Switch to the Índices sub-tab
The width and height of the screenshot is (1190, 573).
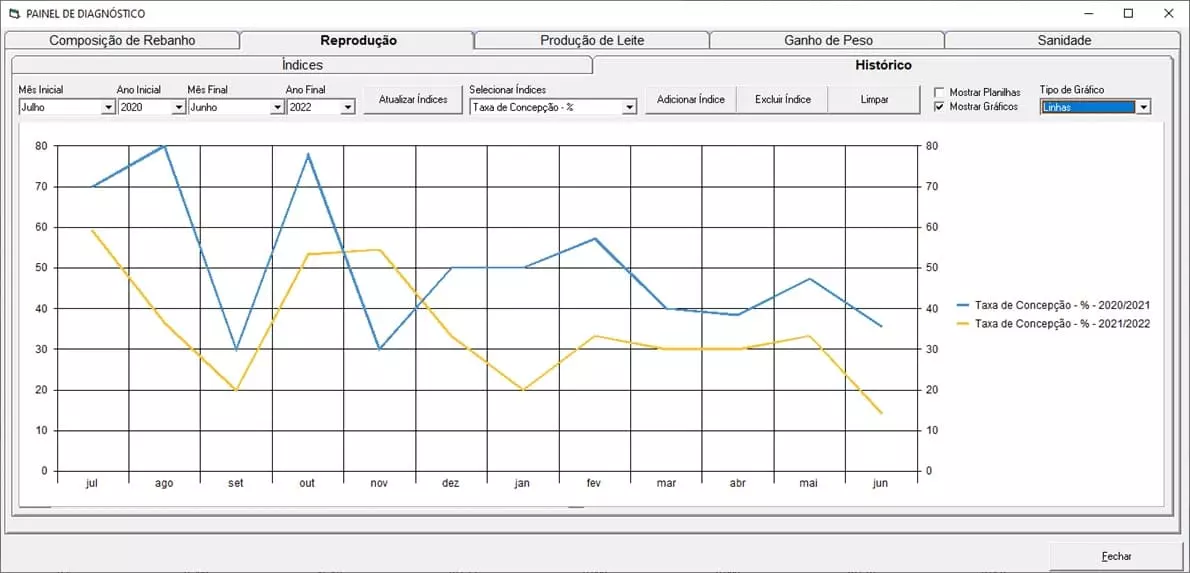click(302, 65)
